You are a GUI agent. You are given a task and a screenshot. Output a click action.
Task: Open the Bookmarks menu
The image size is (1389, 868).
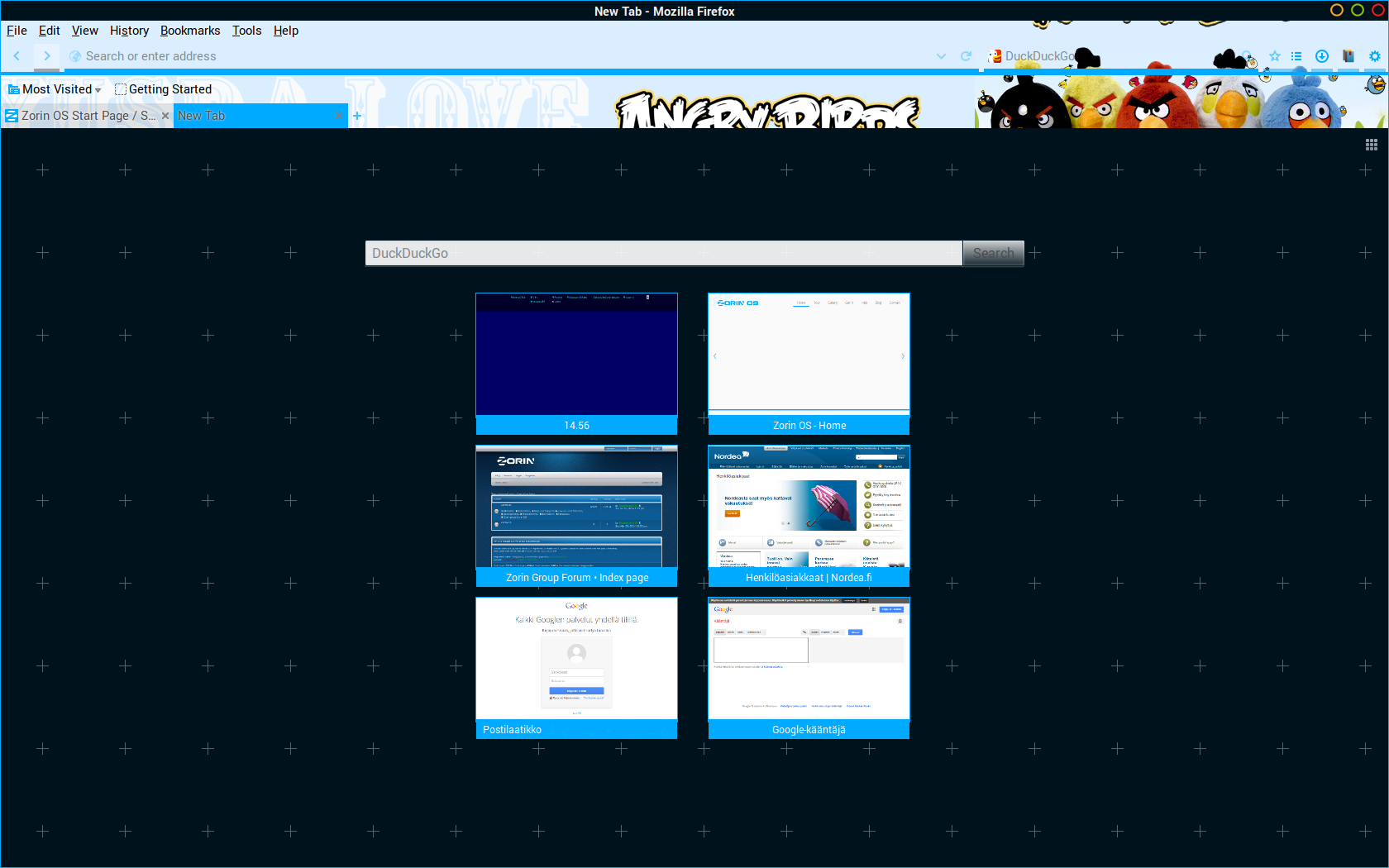click(190, 31)
